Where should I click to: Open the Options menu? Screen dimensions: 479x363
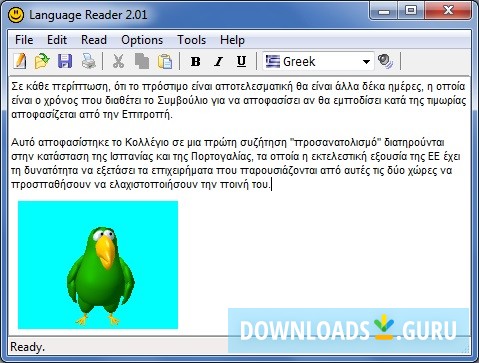[142, 40]
